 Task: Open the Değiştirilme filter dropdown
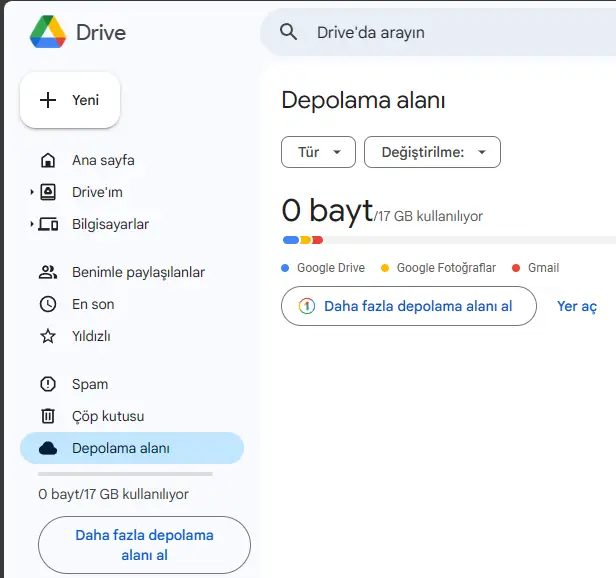tap(432, 152)
